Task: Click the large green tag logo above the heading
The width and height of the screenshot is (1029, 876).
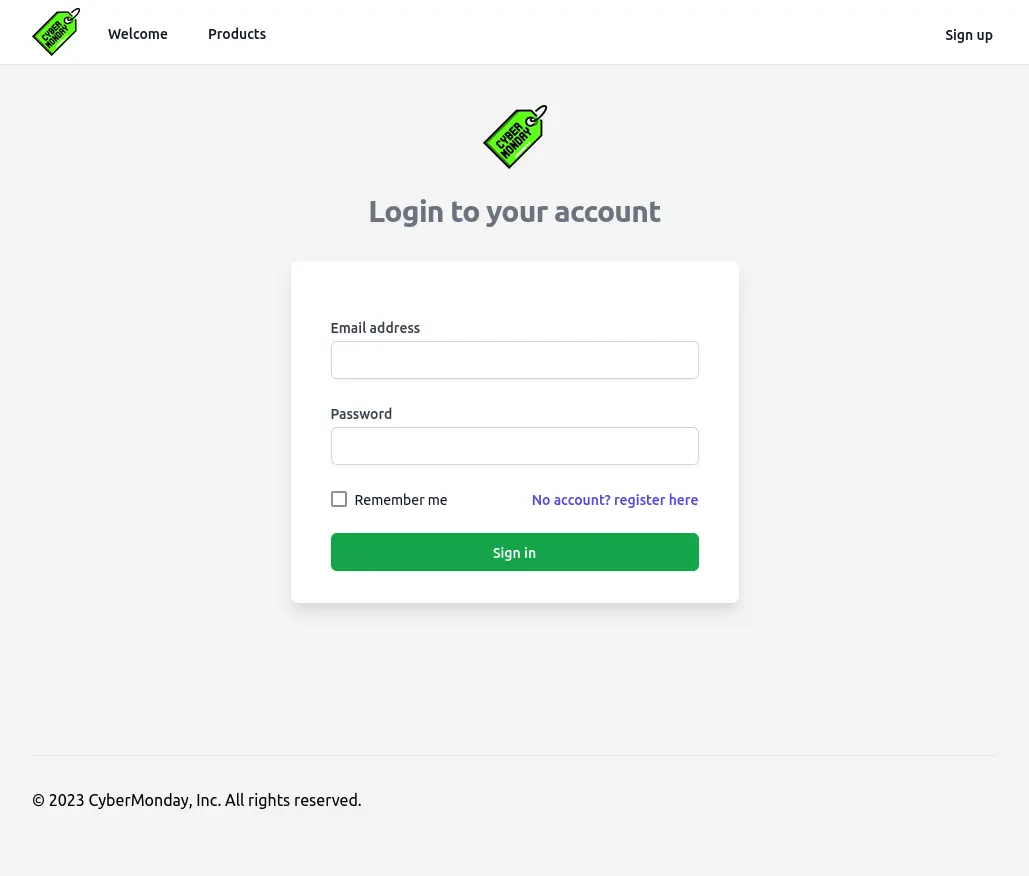Action: (x=515, y=137)
